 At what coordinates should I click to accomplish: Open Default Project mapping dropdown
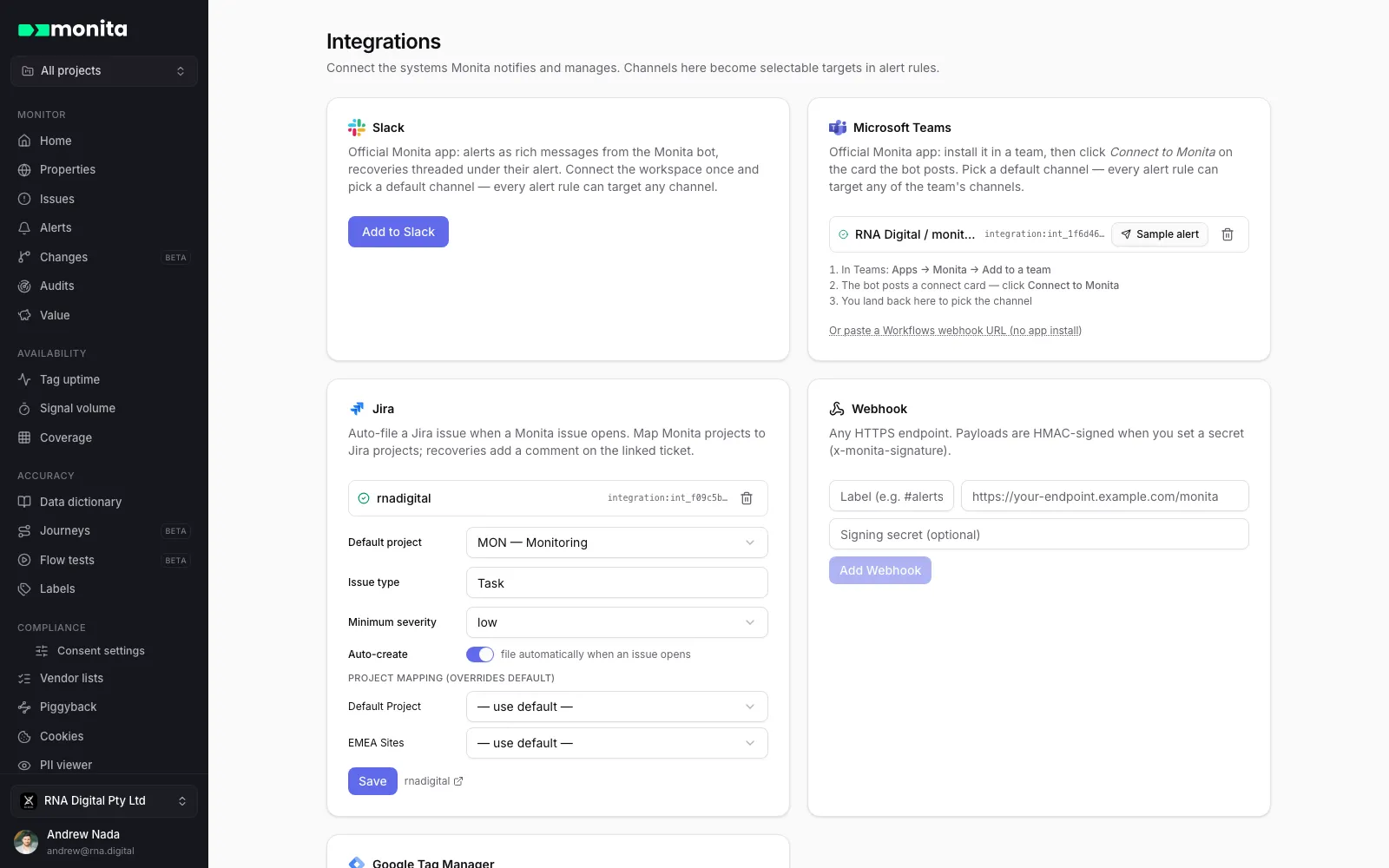[x=617, y=707]
